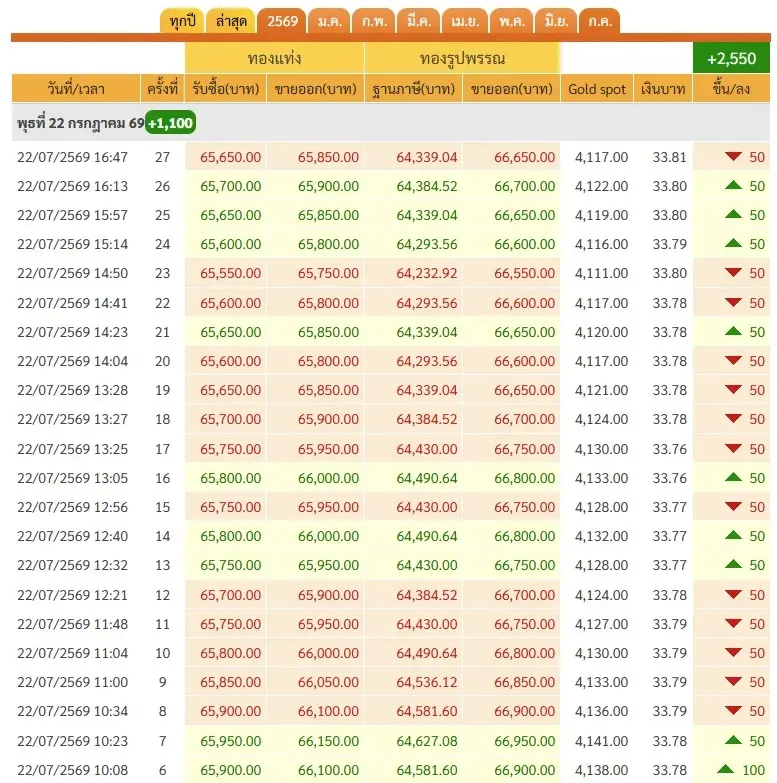Click the ทองแท่ง group header
The height and width of the screenshot is (783, 777).
274,58
